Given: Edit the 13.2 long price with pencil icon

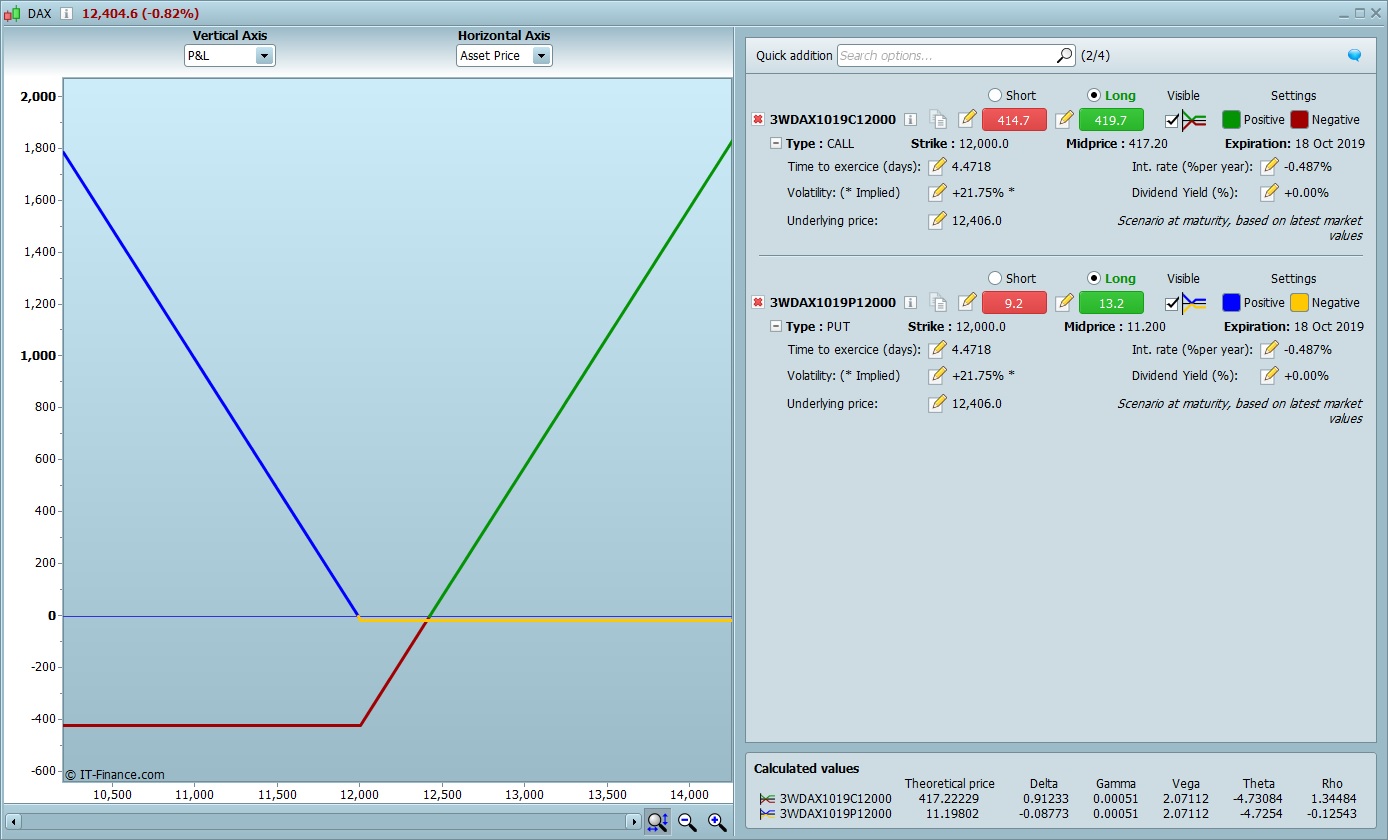Looking at the screenshot, I should click(x=1064, y=302).
